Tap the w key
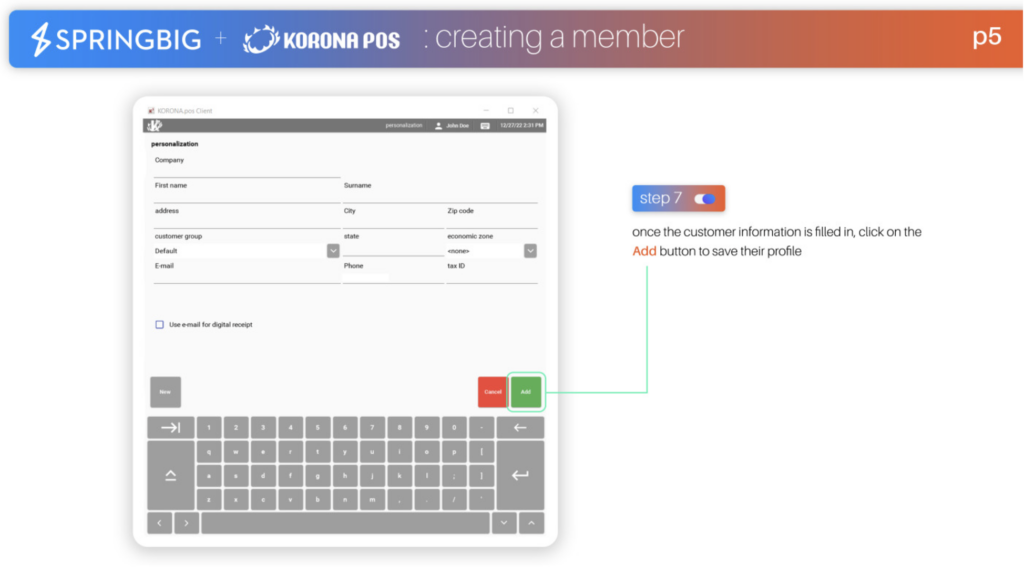 tap(236, 452)
